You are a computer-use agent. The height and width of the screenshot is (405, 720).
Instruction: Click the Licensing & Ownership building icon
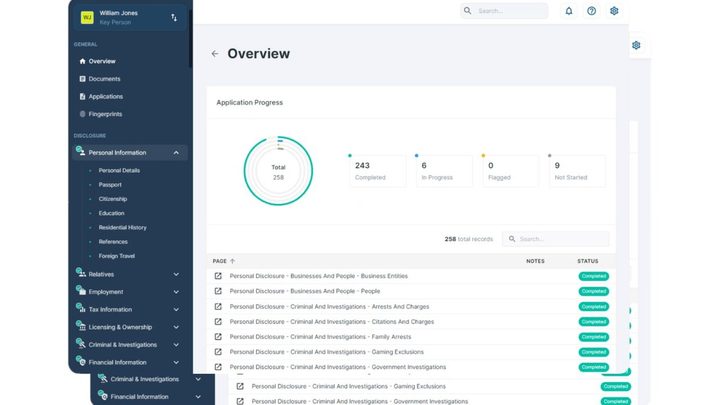[x=81, y=326]
